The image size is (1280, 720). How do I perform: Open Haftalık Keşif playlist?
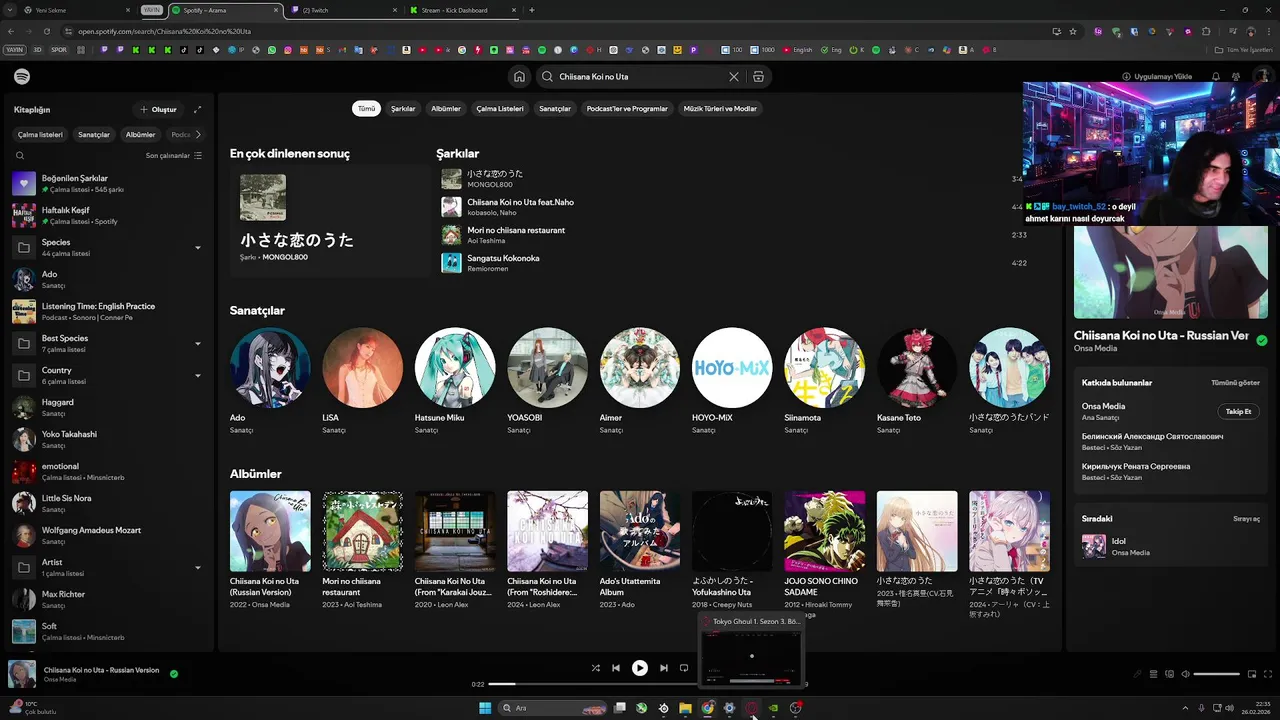[x=108, y=216]
